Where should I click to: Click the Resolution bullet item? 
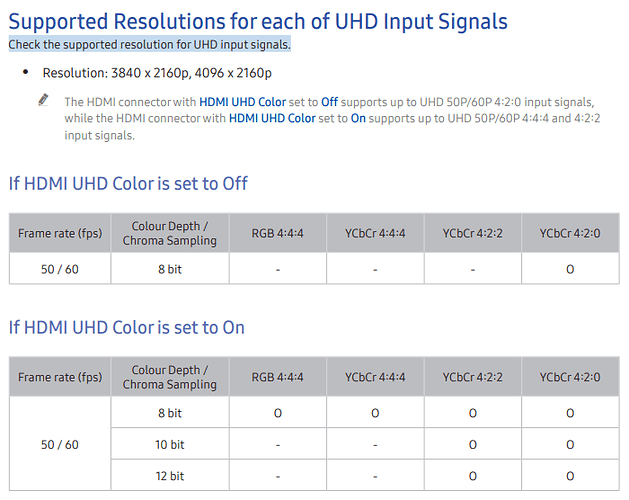157,73
